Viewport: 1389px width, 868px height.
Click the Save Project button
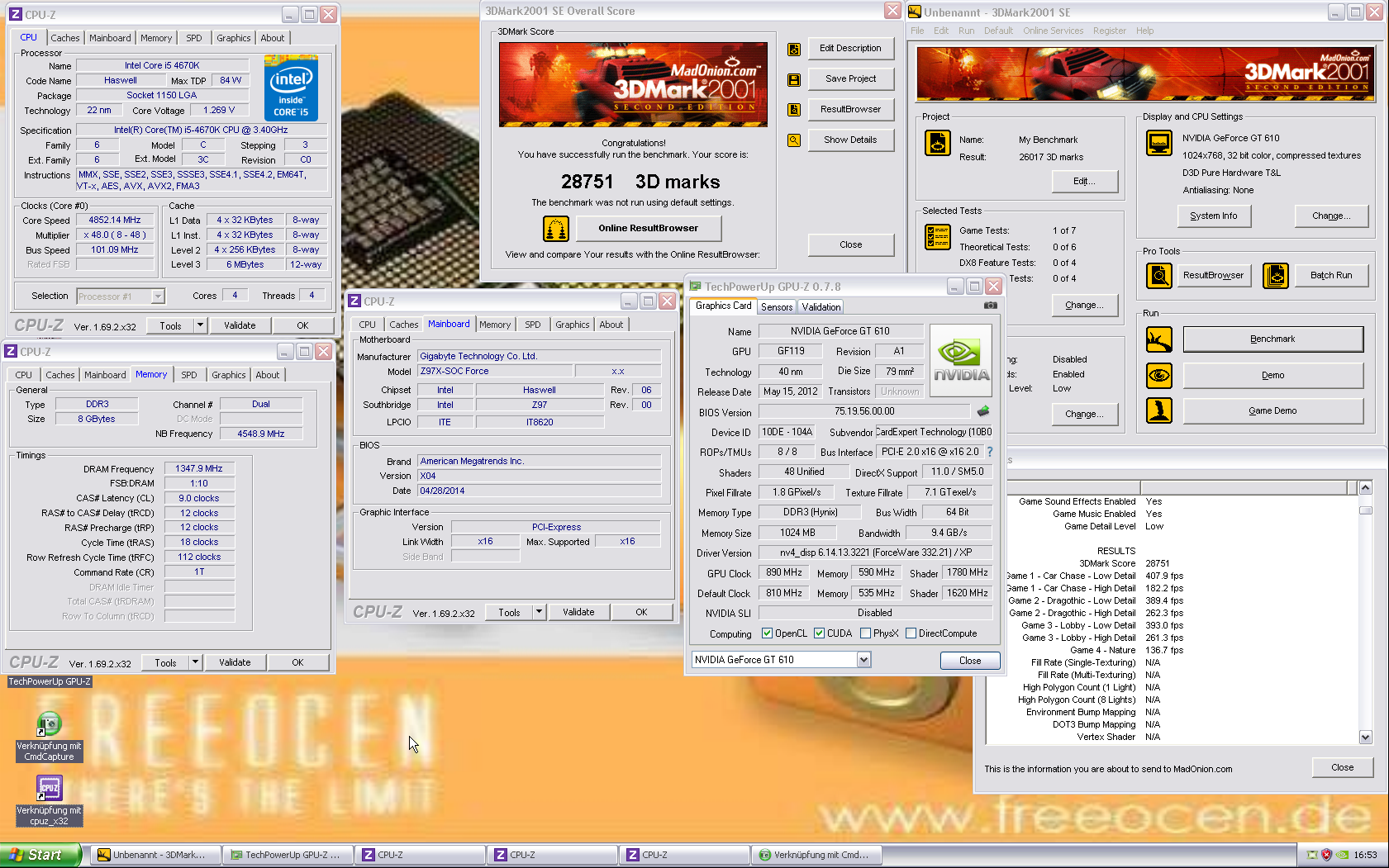pyautogui.click(x=851, y=79)
